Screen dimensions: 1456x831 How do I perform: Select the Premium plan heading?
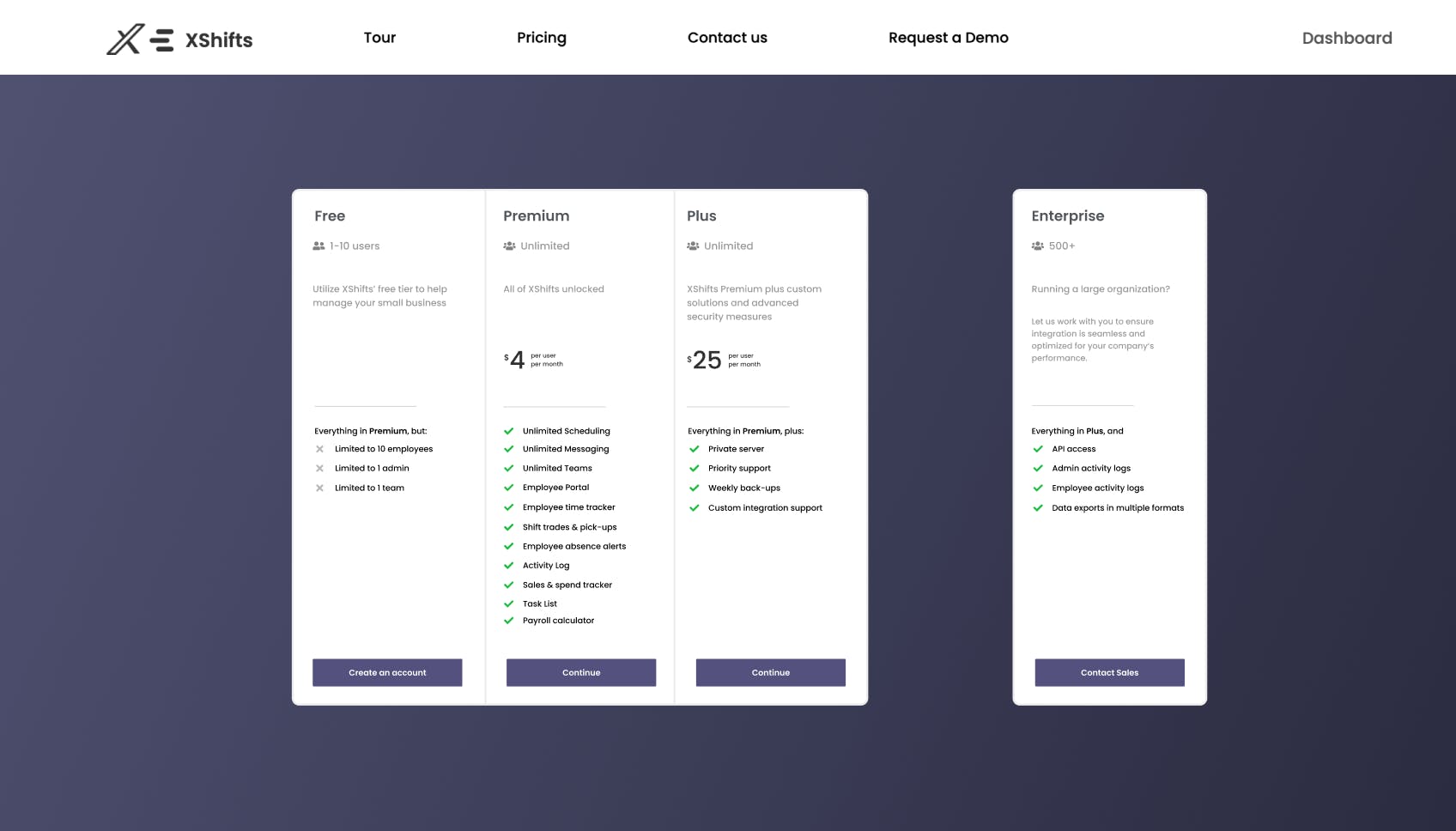click(x=537, y=216)
